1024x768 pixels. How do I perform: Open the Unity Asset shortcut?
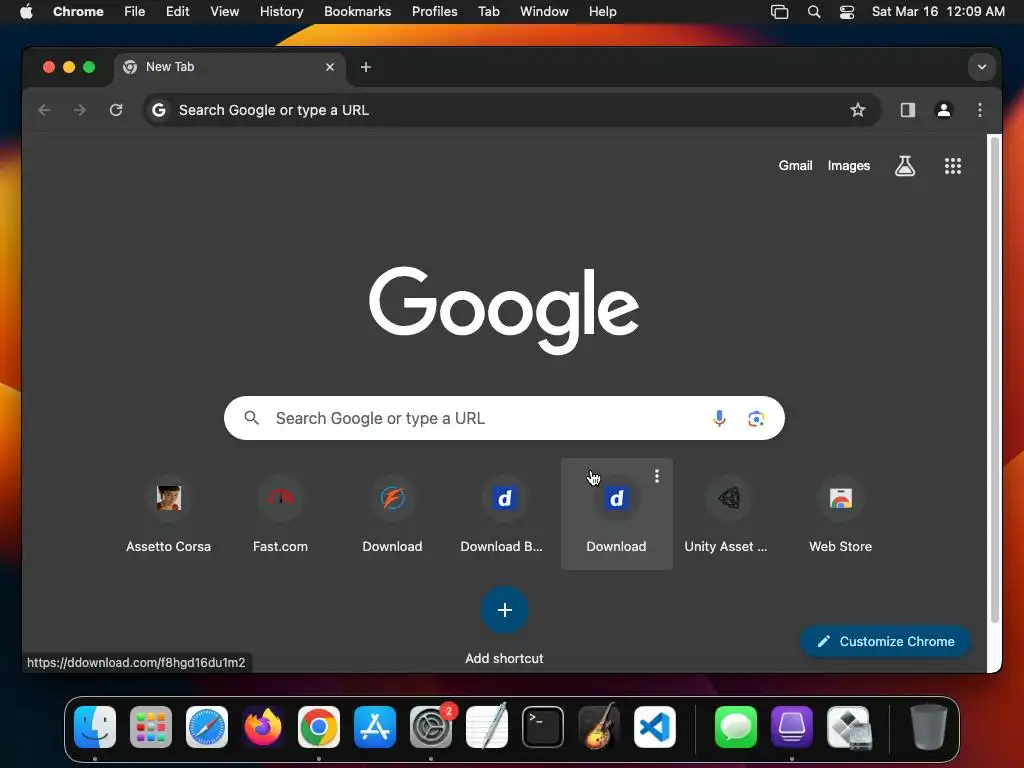tap(729, 514)
